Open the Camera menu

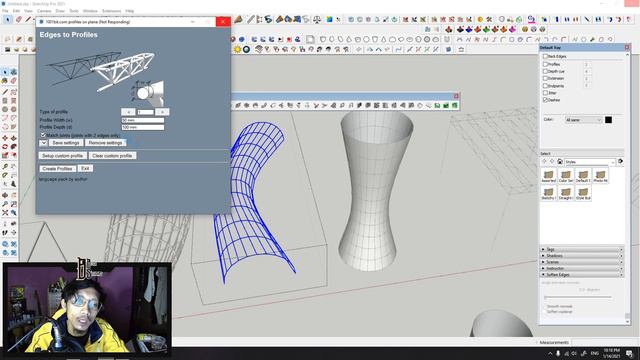[44, 11]
